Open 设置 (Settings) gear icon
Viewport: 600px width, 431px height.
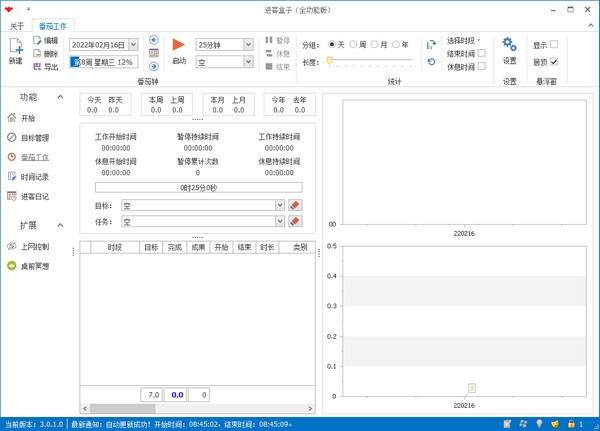[510, 45]
